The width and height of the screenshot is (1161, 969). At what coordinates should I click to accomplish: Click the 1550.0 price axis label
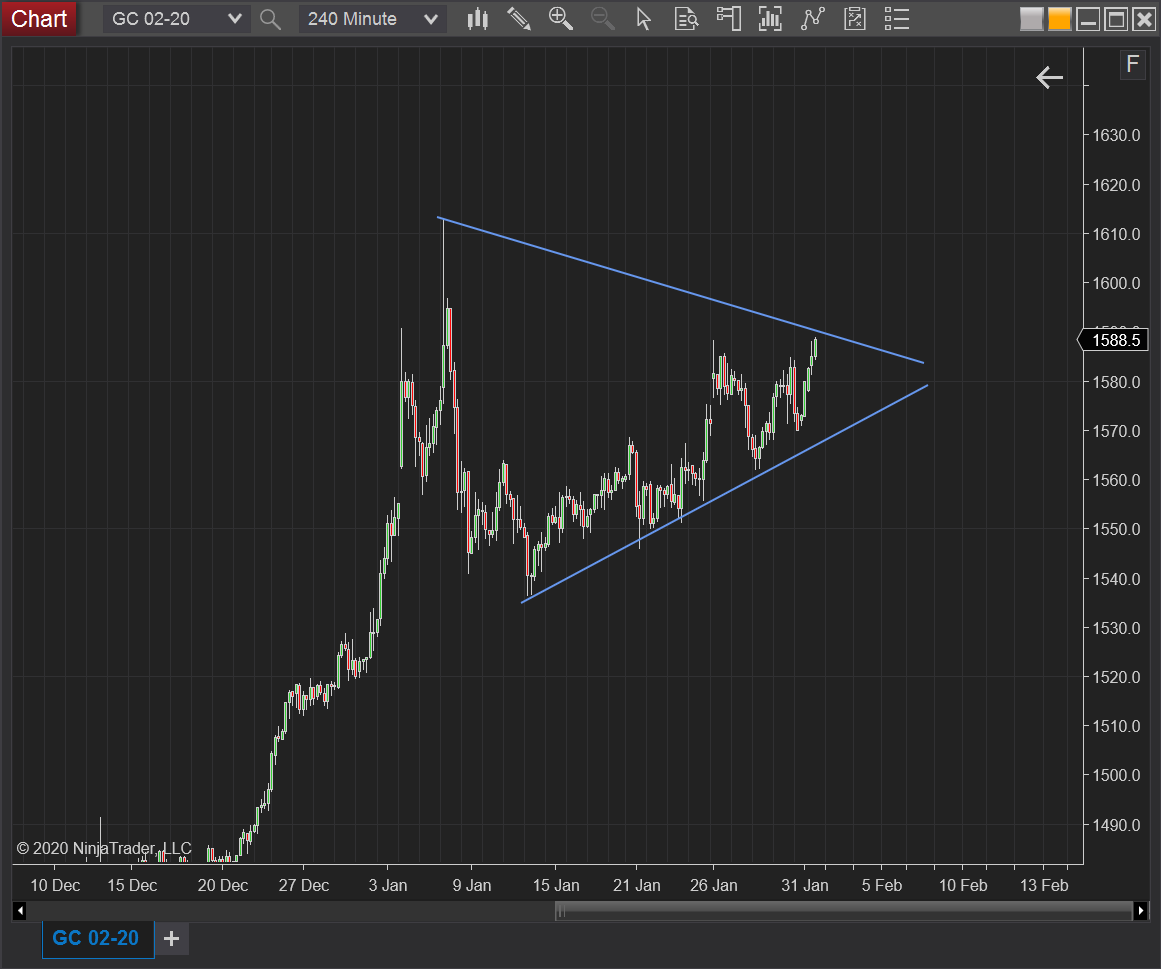1117,529
